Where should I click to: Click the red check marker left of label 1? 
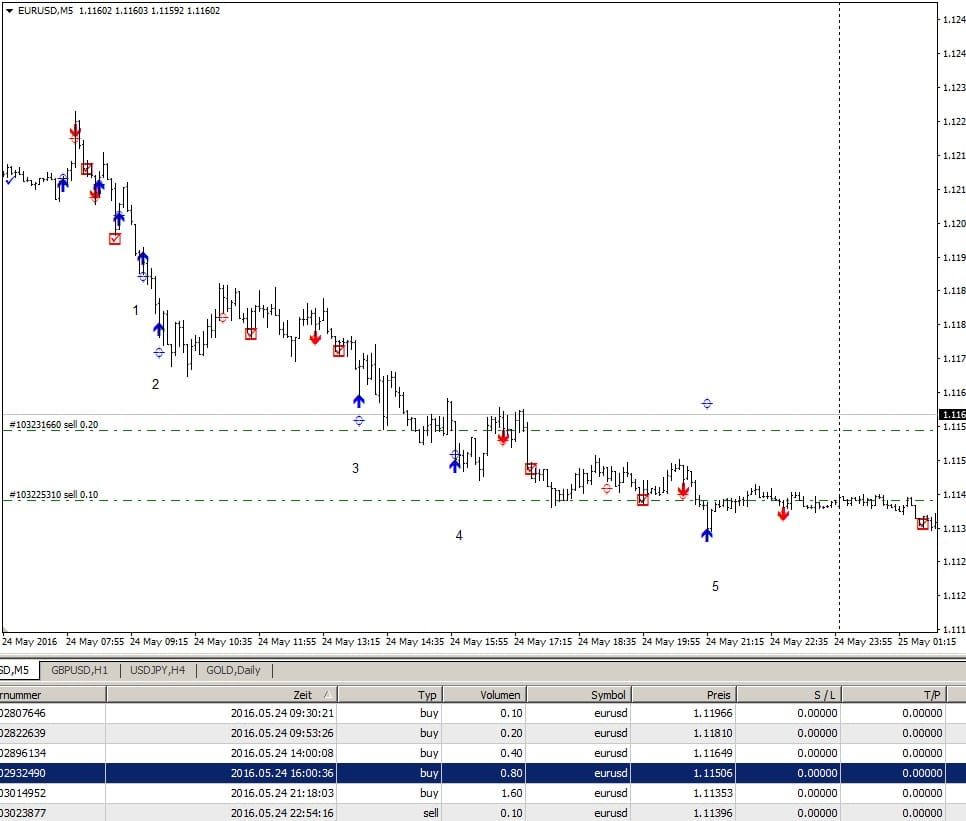[115, 239]
